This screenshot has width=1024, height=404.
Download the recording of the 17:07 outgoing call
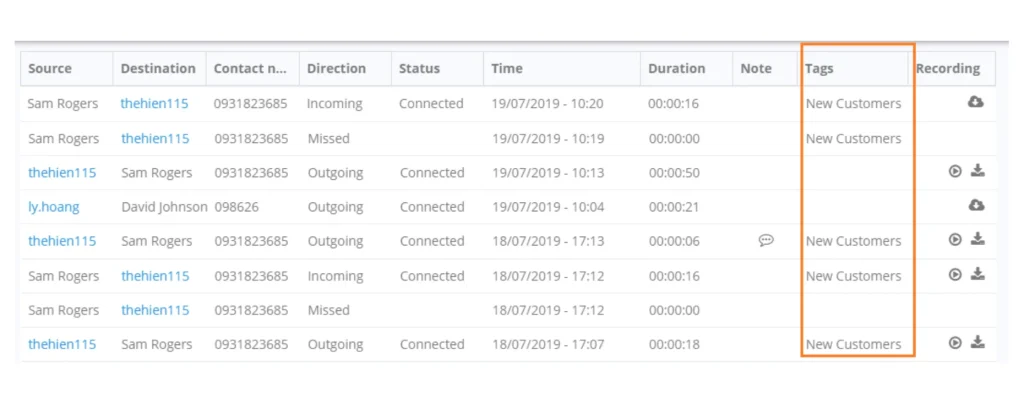coord(977,342)
